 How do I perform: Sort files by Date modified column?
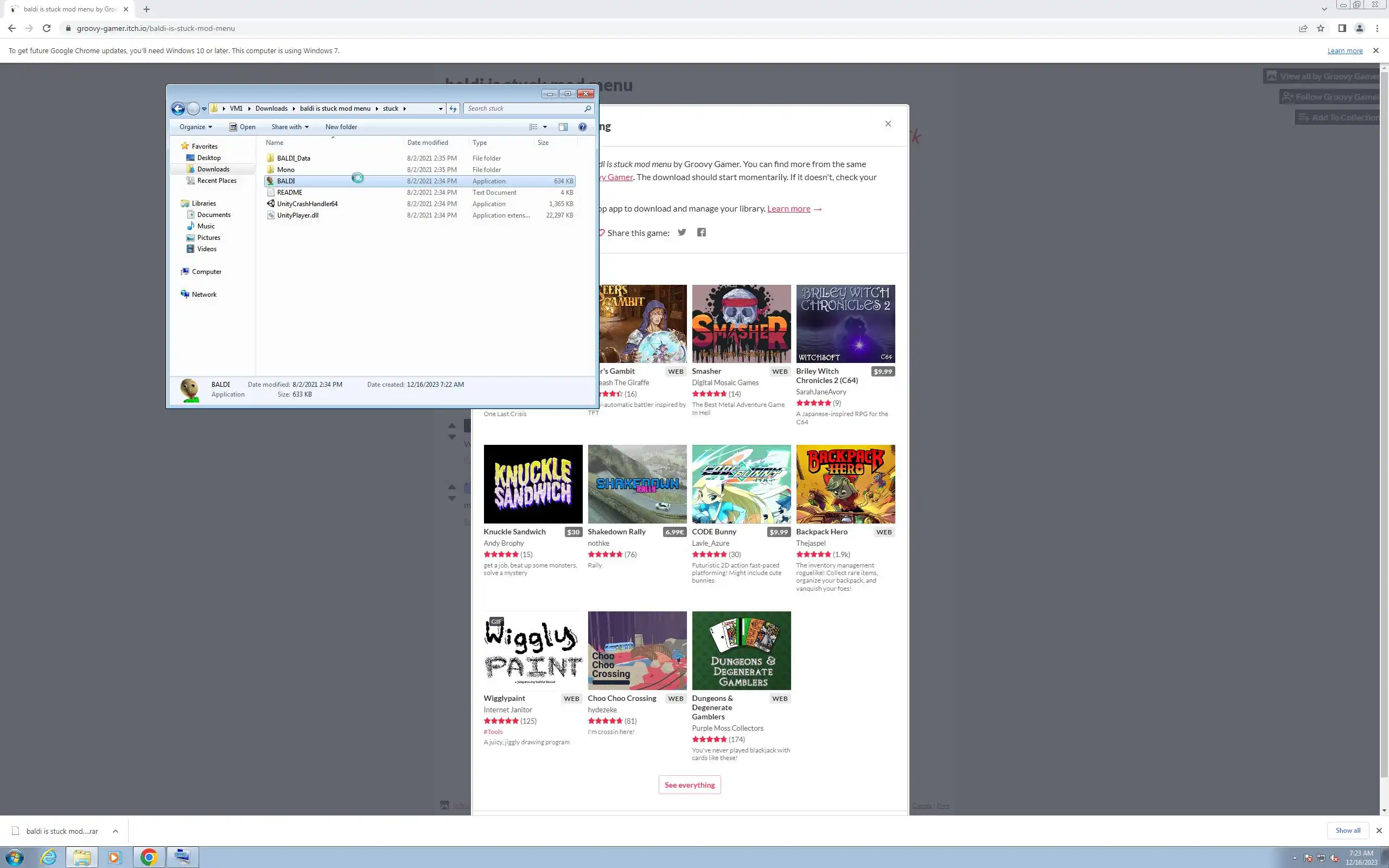click(x=428, y=142)
